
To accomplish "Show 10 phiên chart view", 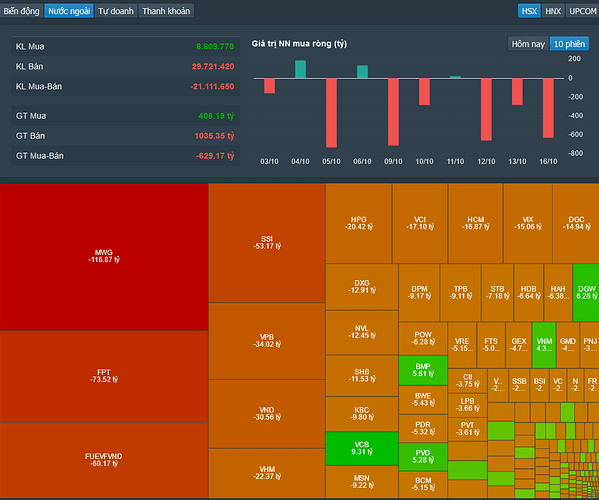I will (569, 44).
